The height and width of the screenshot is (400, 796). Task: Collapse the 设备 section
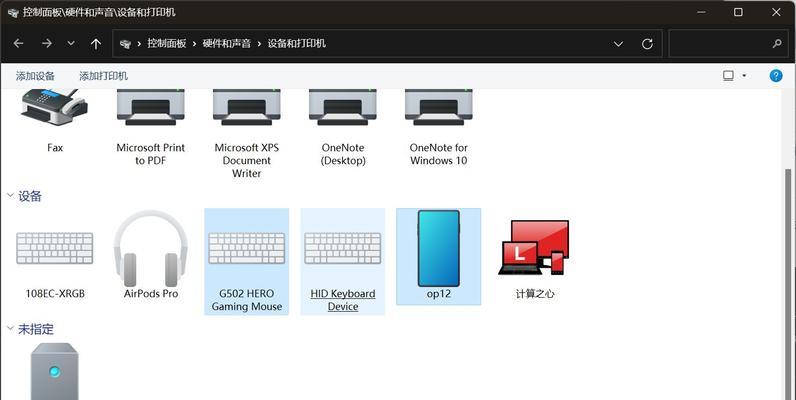pyautogui.click(x=10, y=195)
